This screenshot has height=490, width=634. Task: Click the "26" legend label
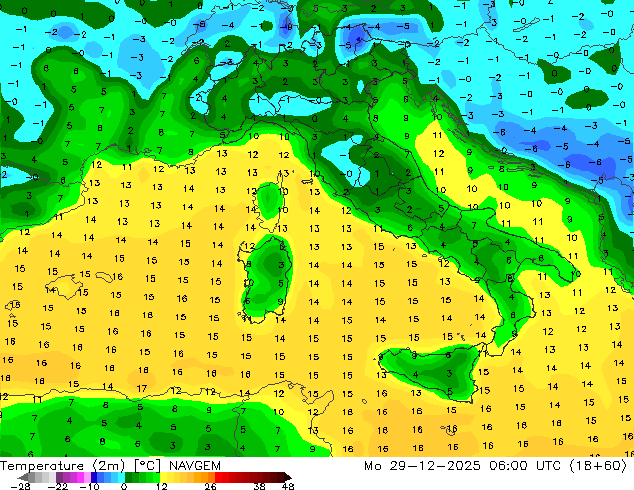pos(210,486)
